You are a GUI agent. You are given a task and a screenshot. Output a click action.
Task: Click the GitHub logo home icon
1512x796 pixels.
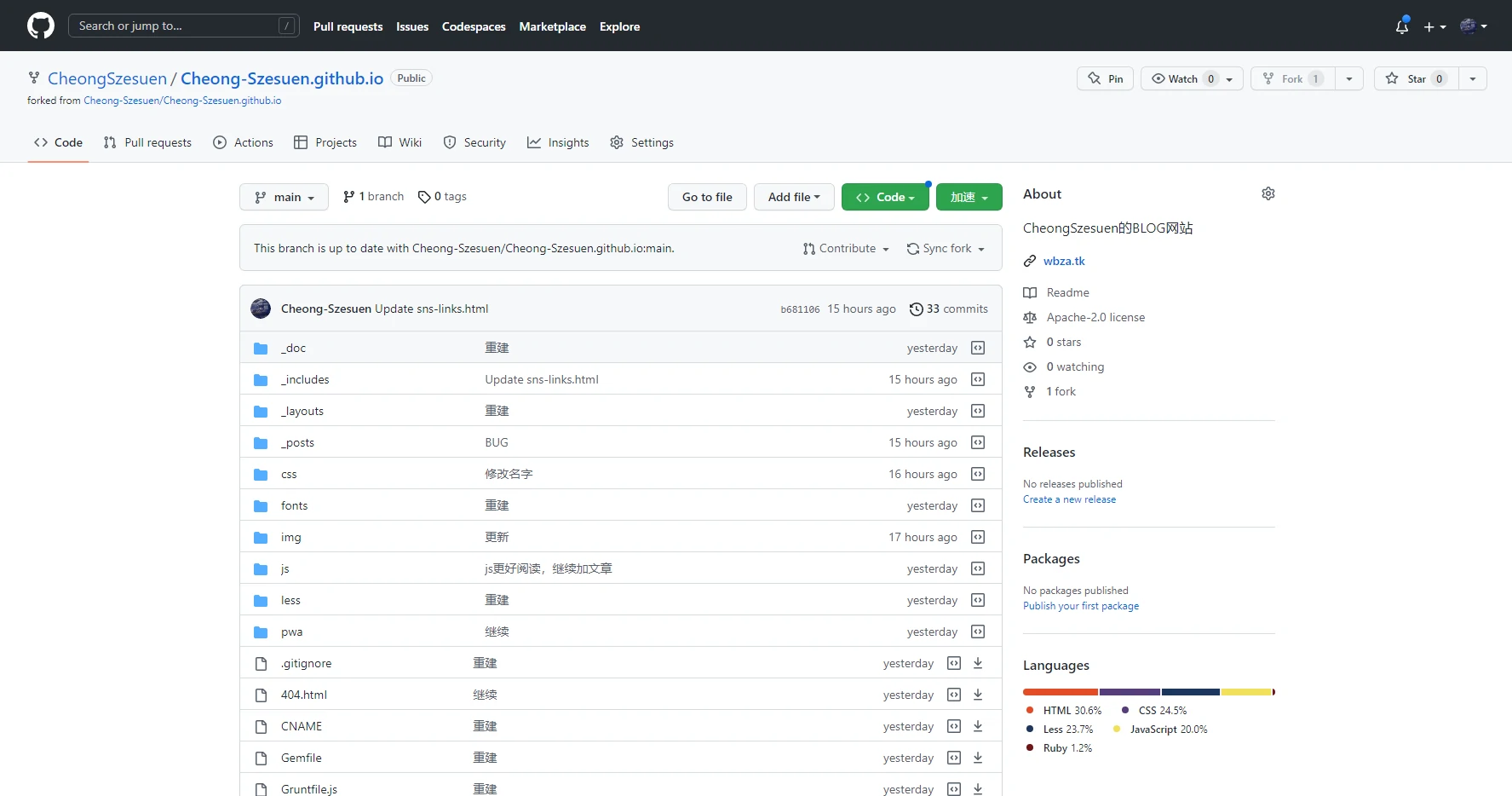coord(40,26)
